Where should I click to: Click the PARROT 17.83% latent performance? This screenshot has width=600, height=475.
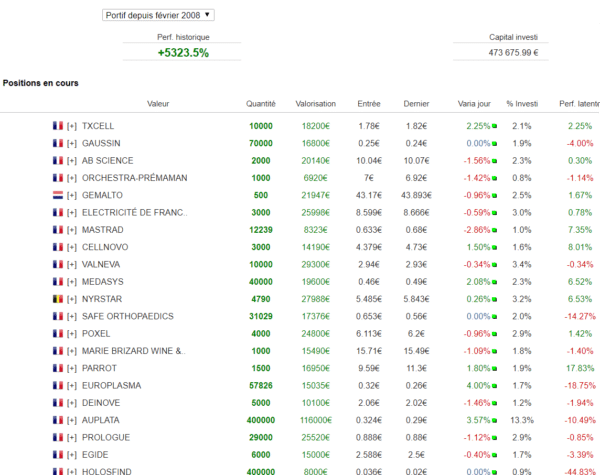(x=580, y=368)
